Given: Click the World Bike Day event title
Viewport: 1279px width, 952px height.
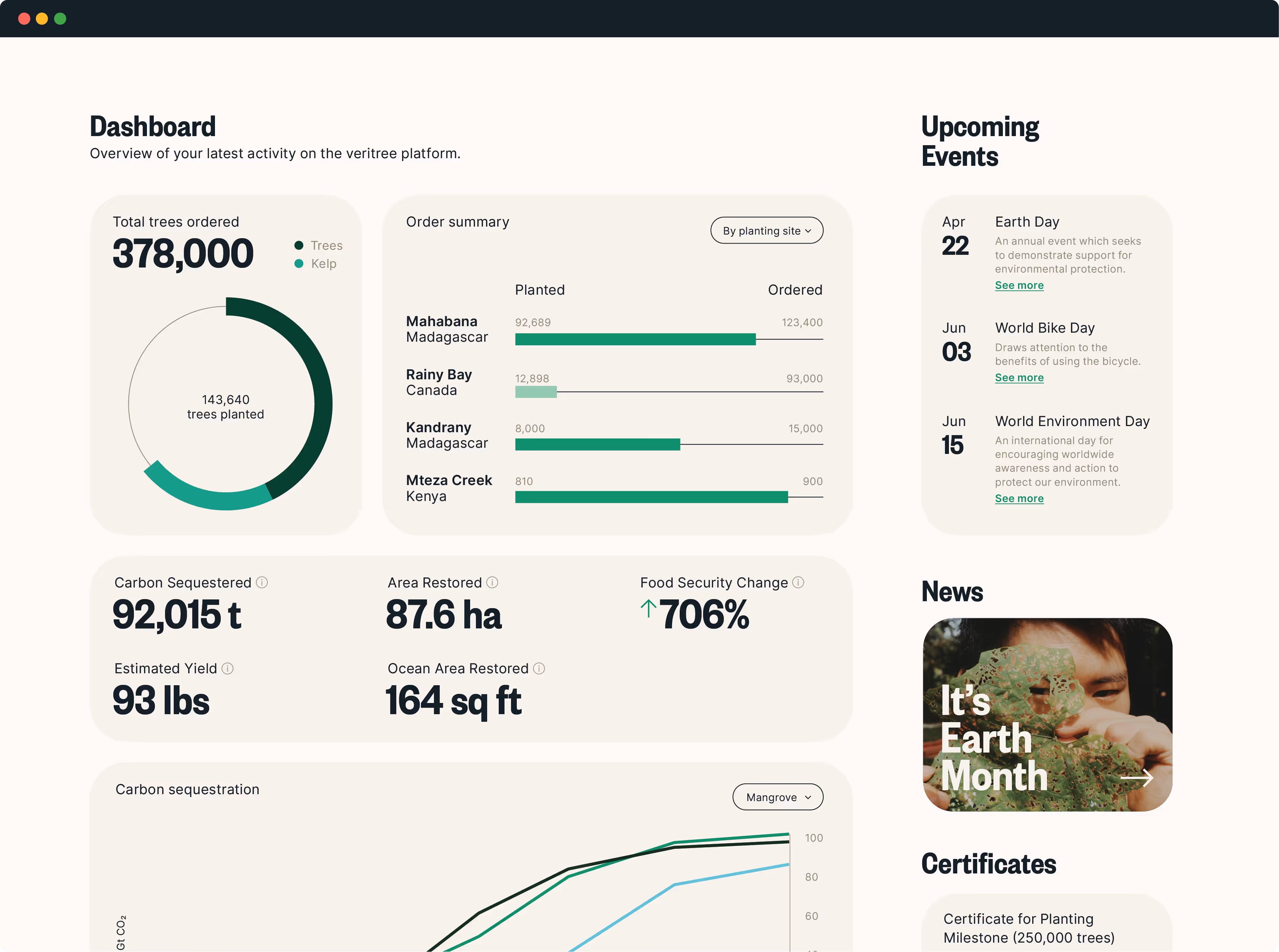Looking at the screenshot, I should pyautogui.click(x=1045, y=328).
